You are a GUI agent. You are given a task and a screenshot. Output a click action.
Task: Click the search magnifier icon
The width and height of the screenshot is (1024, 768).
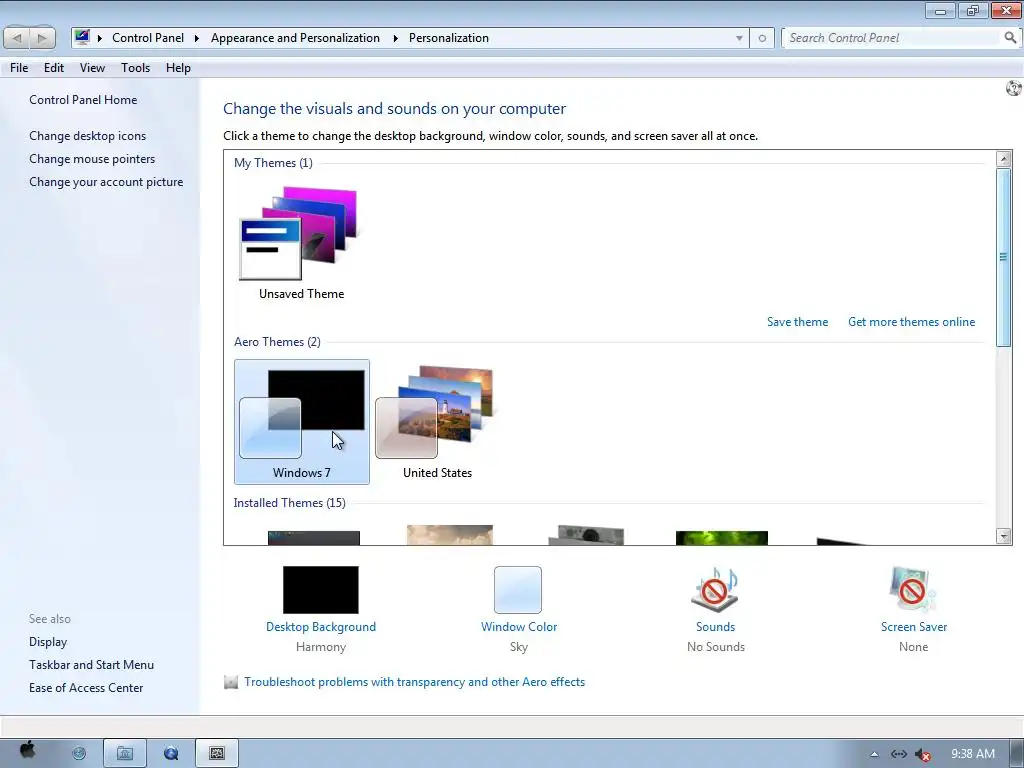1010,38
